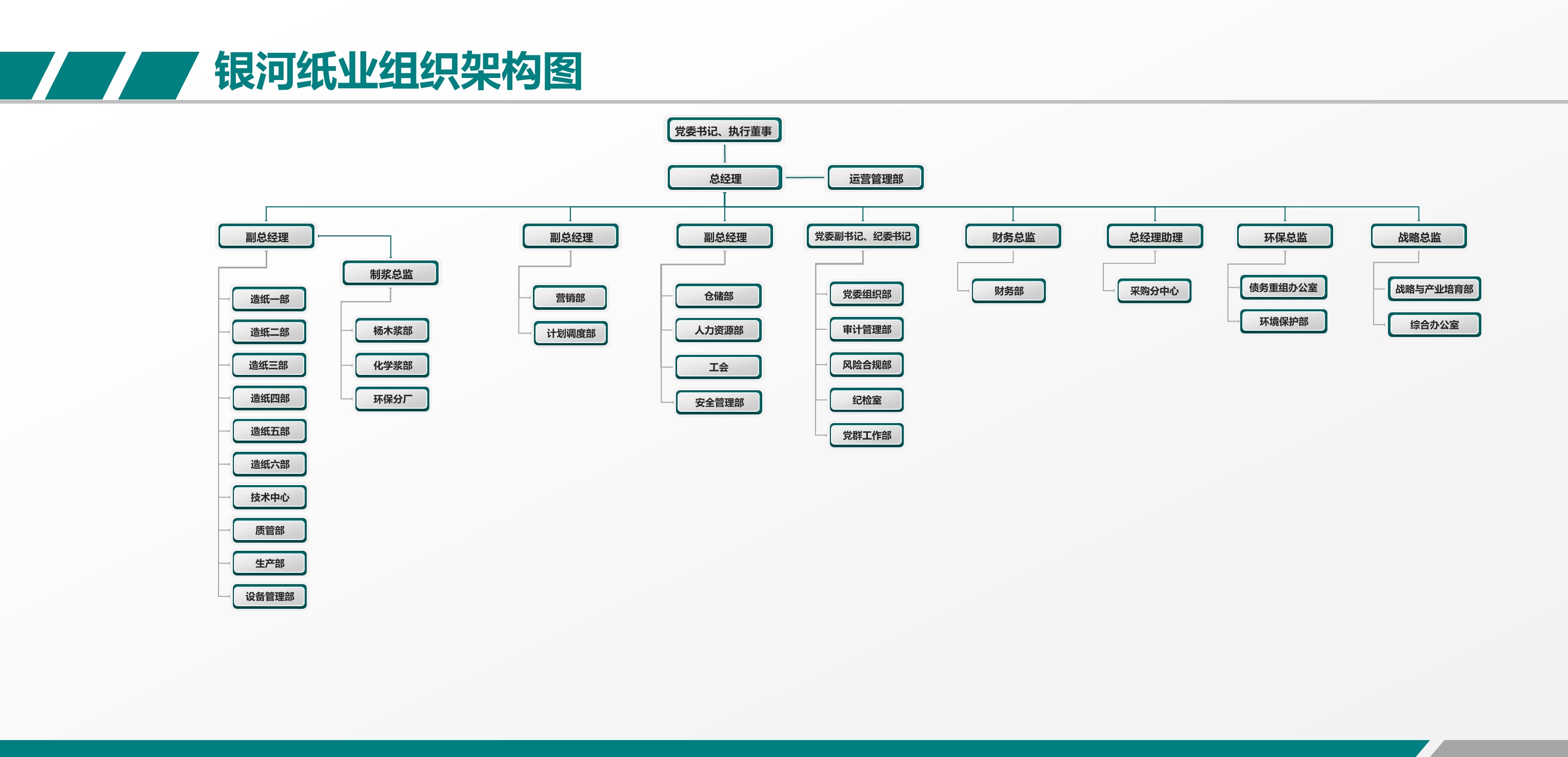The height and width of the screenshot is (757, 1568).
Task: Click the 总经理助理 box
Action: [1155, 236]
